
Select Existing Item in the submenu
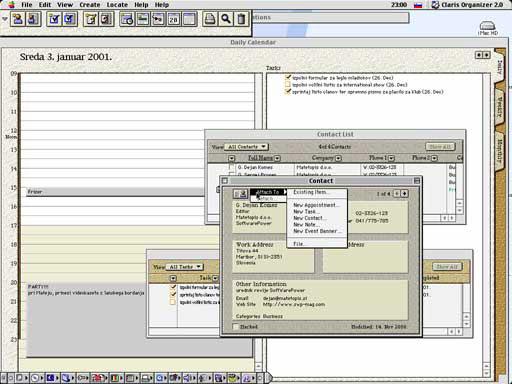pos(311,192)
